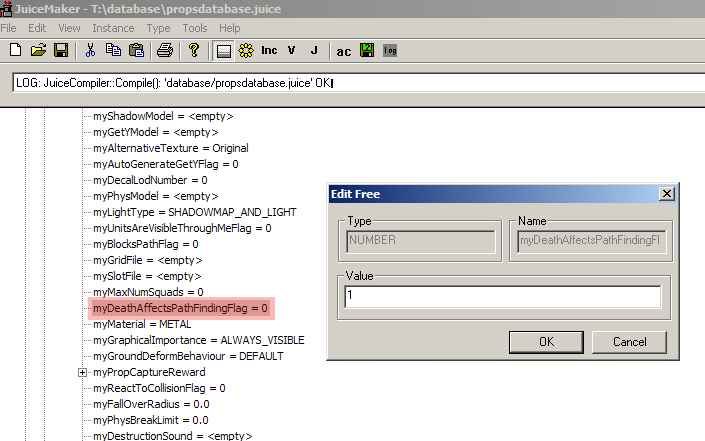The width and height of the screenshot is (705, 441).
Task: Open help with the question mark icon
Action: [x=194, y=50]
